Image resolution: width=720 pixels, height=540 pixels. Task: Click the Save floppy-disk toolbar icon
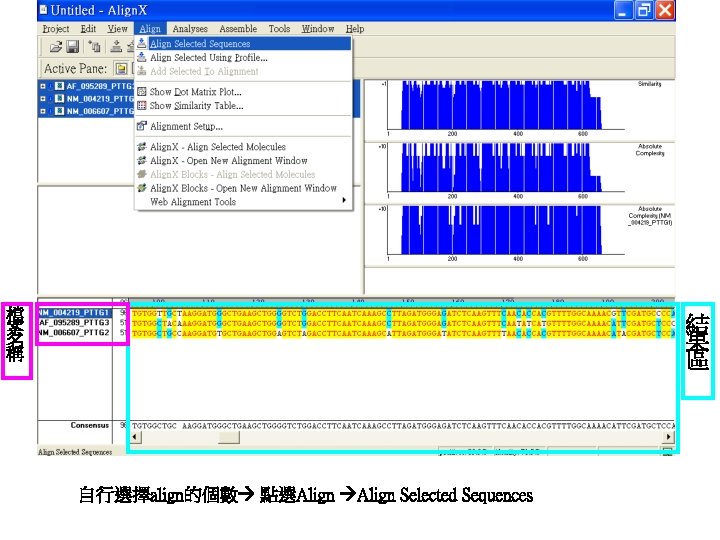click(x=73, y=46)
